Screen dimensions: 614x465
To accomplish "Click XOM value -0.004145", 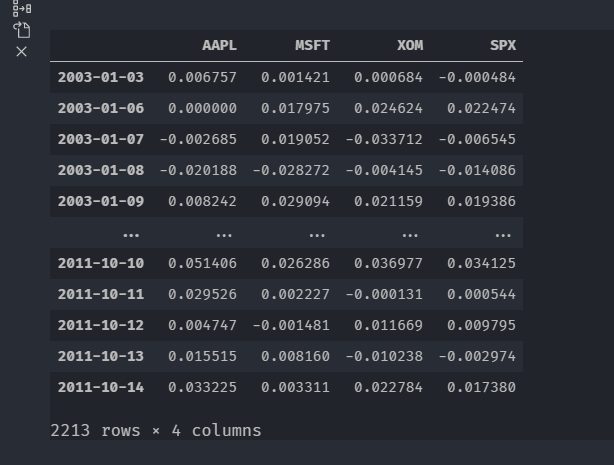I will pos(384,170).
